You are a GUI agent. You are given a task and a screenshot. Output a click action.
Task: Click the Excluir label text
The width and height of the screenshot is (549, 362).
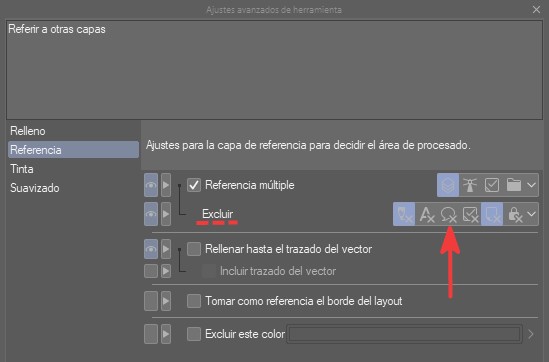[217, 214]
